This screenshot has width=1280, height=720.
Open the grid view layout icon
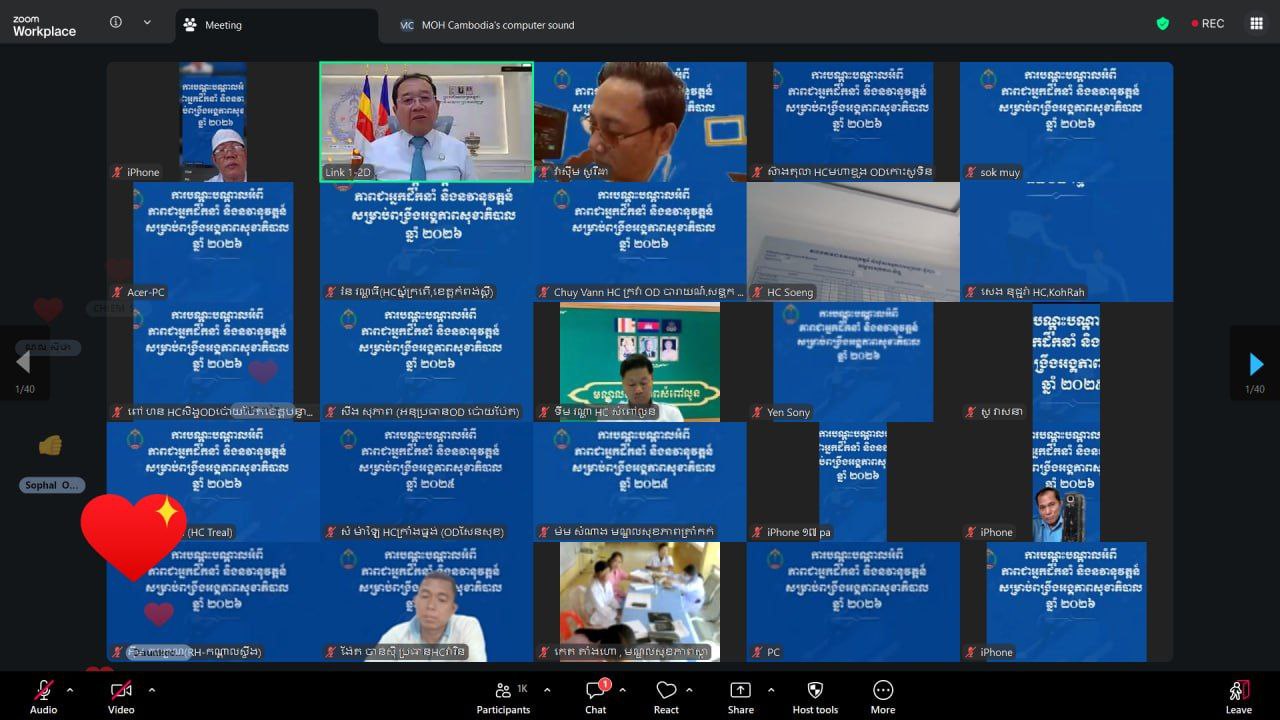pyautogui.click(x=1256, y=24)
